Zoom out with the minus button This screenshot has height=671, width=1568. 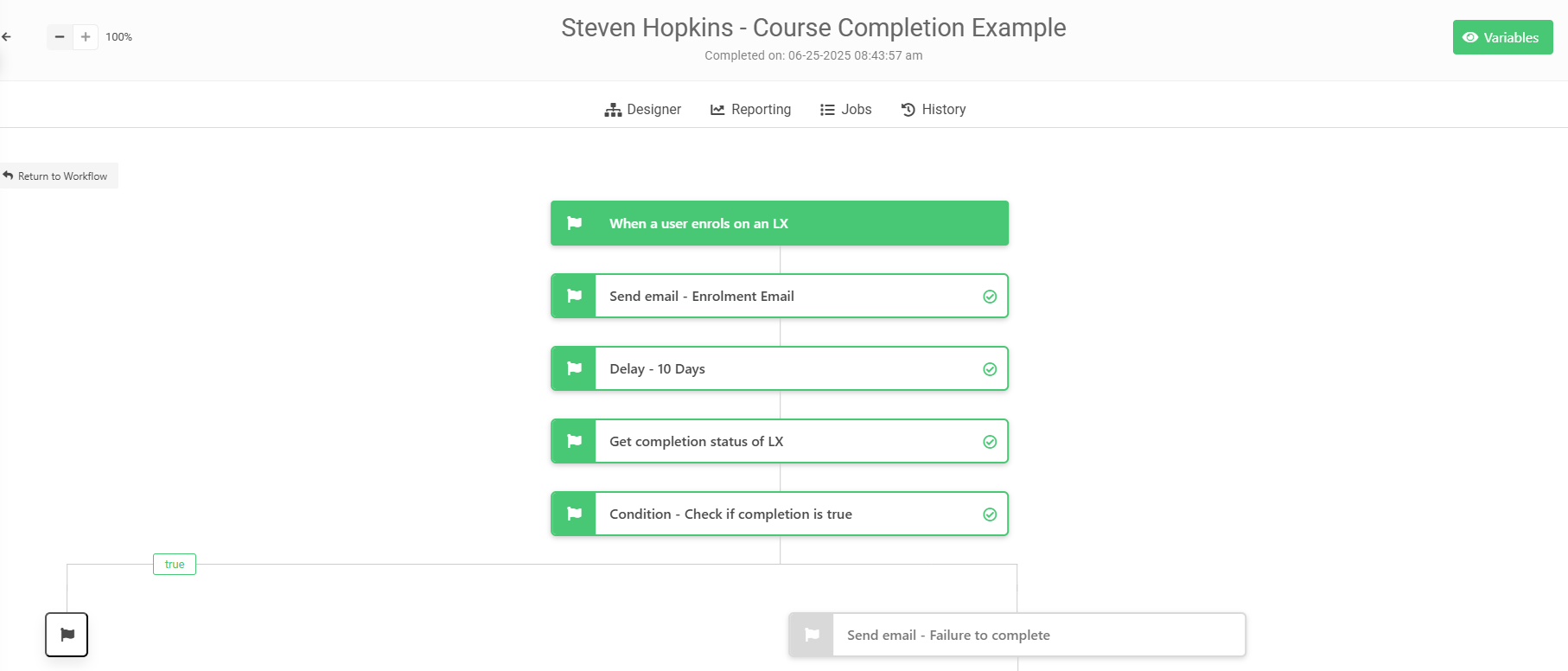60,37
